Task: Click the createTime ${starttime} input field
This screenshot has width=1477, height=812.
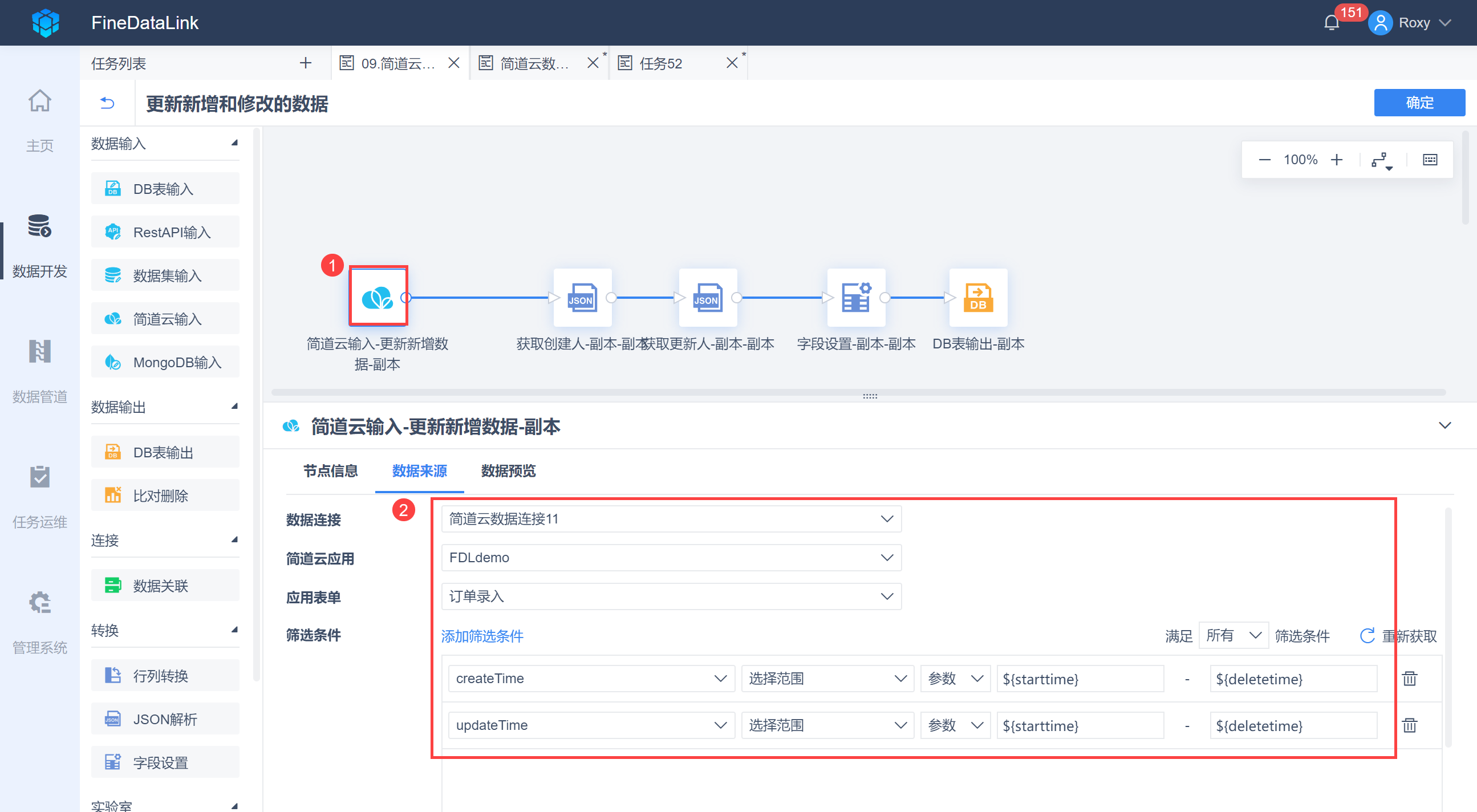Action: 1080,679
